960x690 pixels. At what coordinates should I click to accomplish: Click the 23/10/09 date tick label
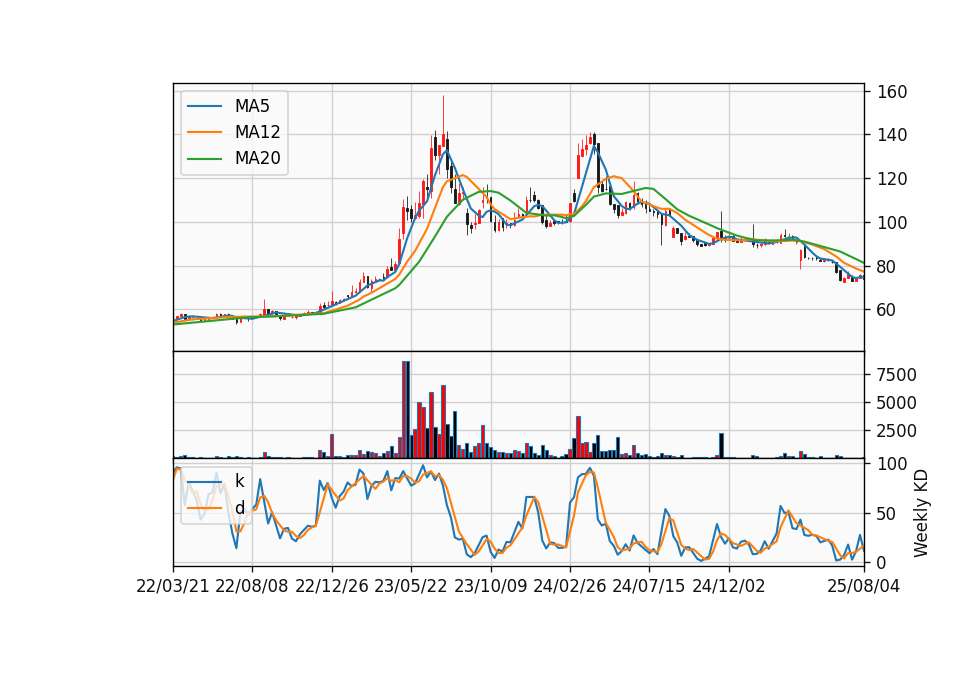490,586
